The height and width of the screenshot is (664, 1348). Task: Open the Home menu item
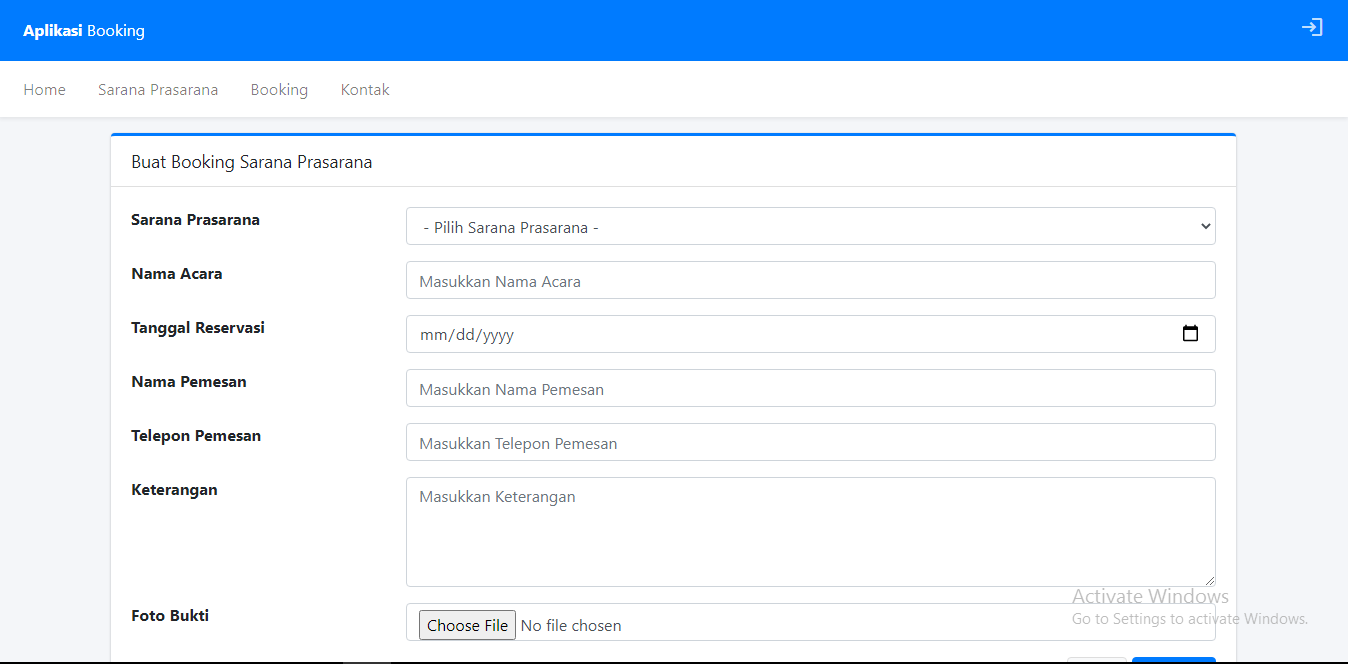pyautogui.click(x=45, y=90)
